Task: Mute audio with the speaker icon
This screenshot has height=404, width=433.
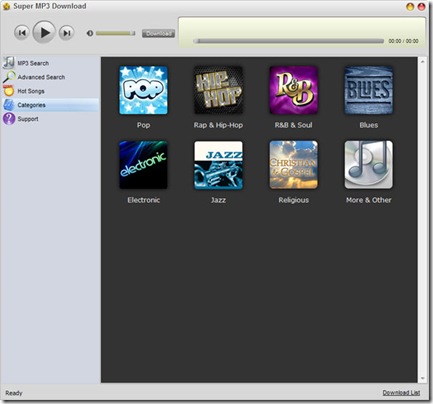Action: coord(90,33)
